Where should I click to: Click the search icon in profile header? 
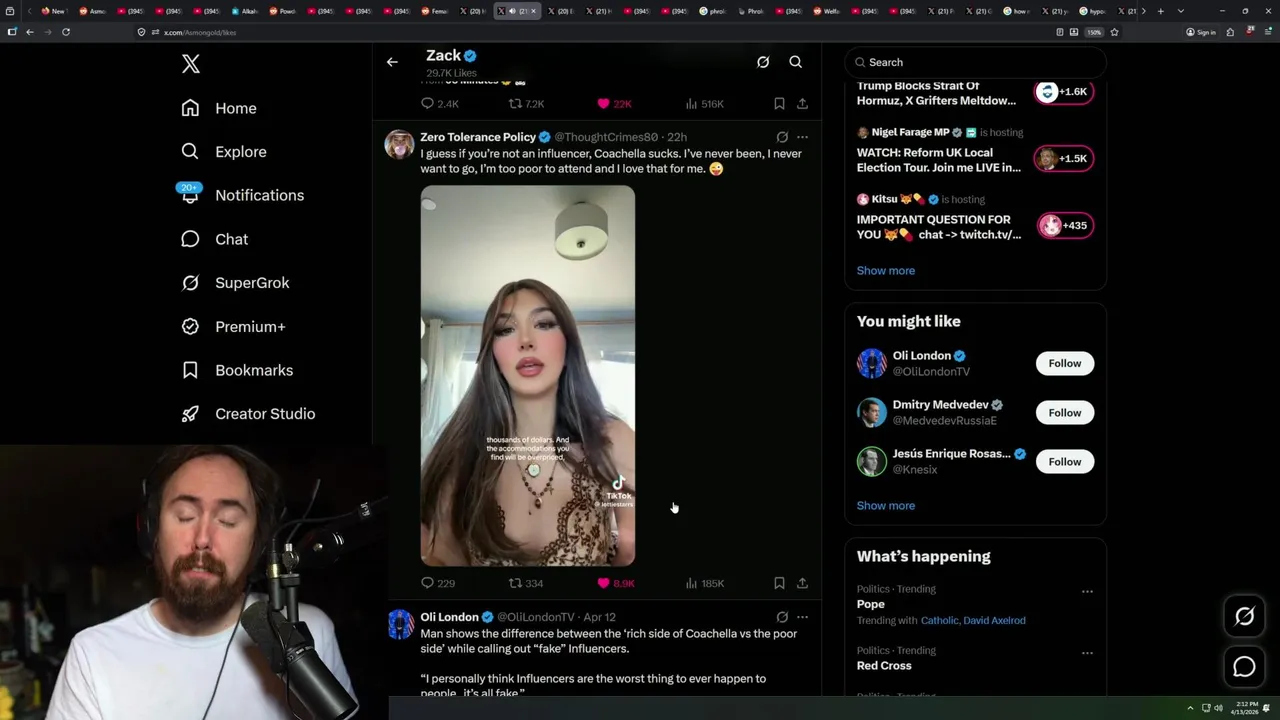(796, 62)
